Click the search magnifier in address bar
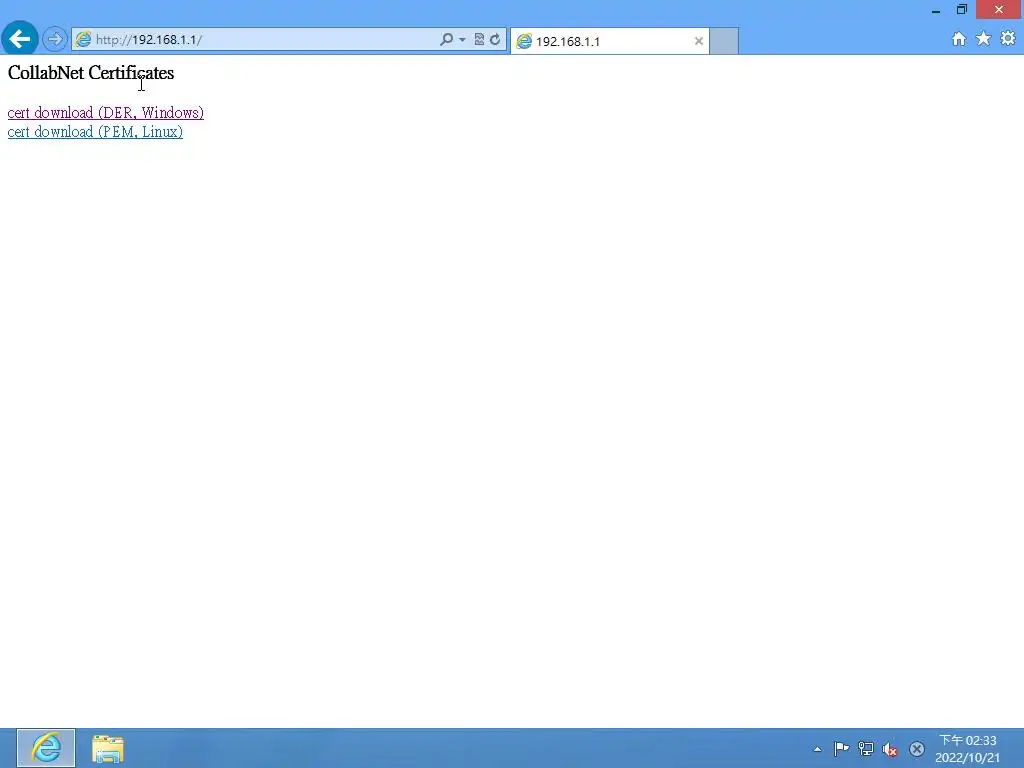The height and width of the screenshot is (768, 1024). 446,39
